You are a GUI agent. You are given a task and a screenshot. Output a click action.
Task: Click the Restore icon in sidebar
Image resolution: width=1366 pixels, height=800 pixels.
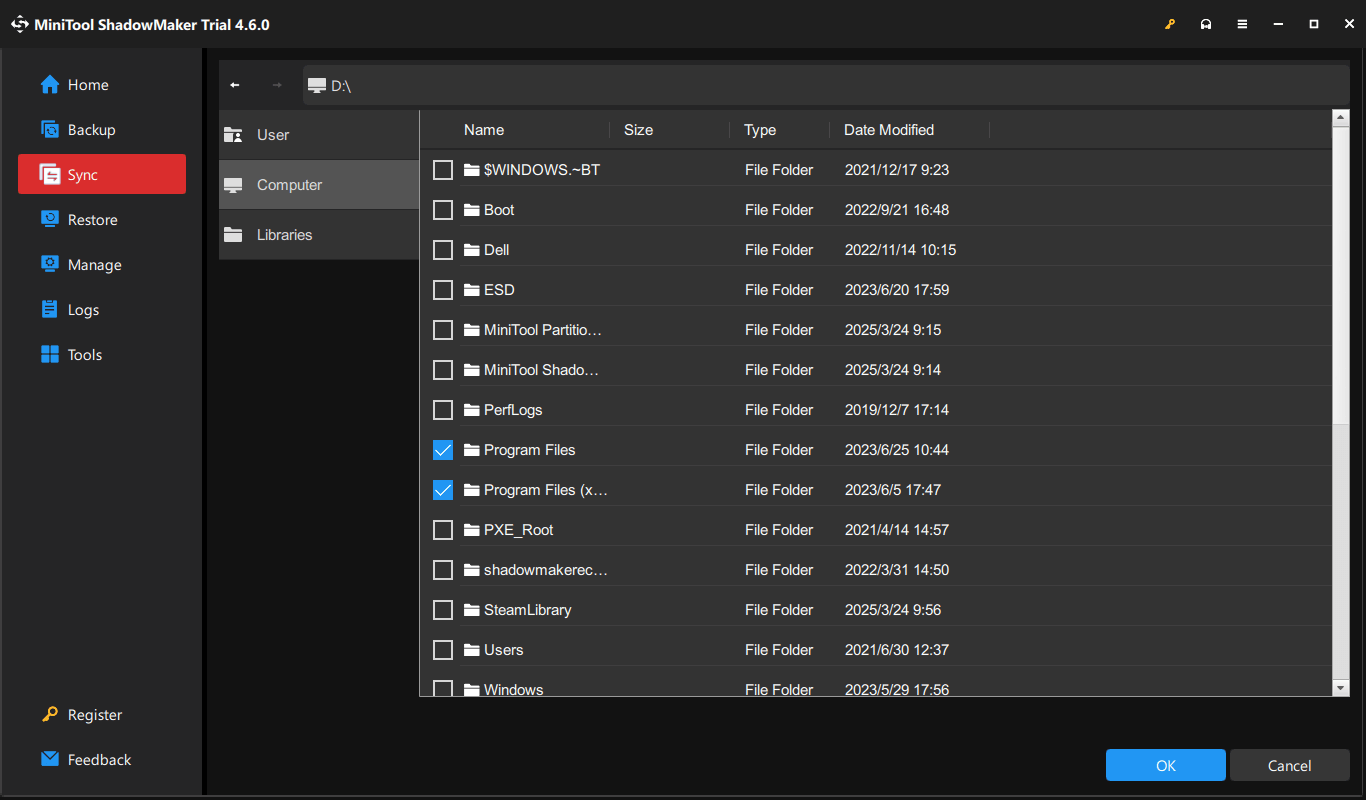click(x=50, y=220)
